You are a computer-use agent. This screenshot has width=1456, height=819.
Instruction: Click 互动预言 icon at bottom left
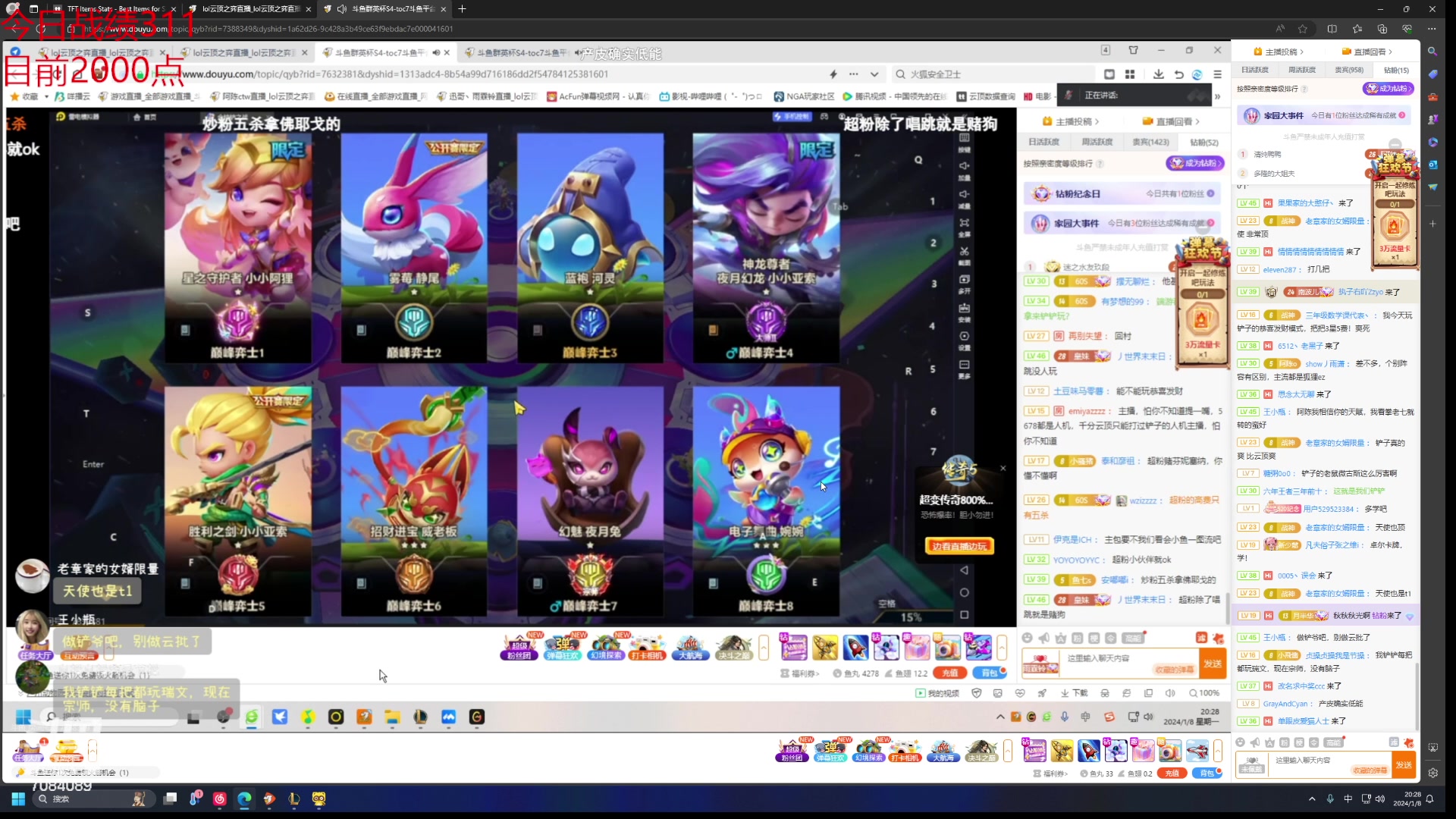point(67,751)
